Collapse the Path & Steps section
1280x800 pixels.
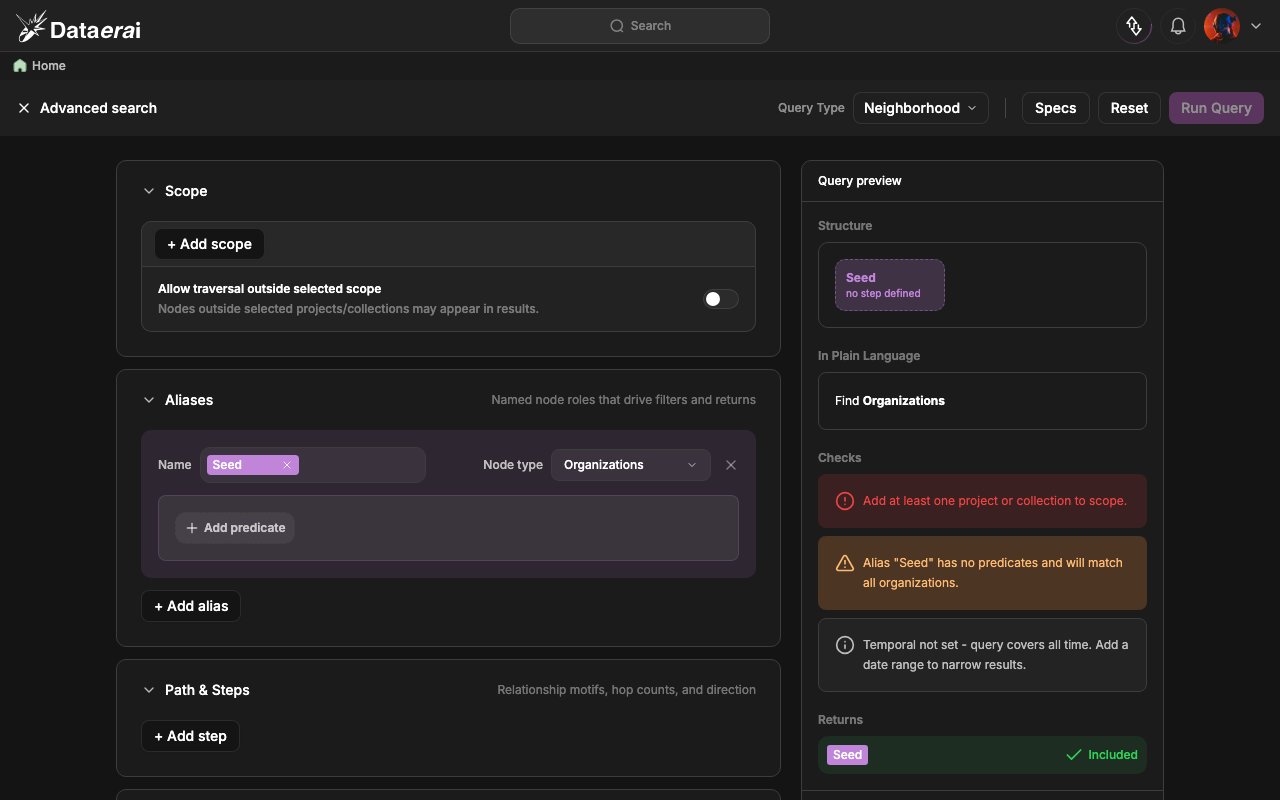(x=149, y=690)
